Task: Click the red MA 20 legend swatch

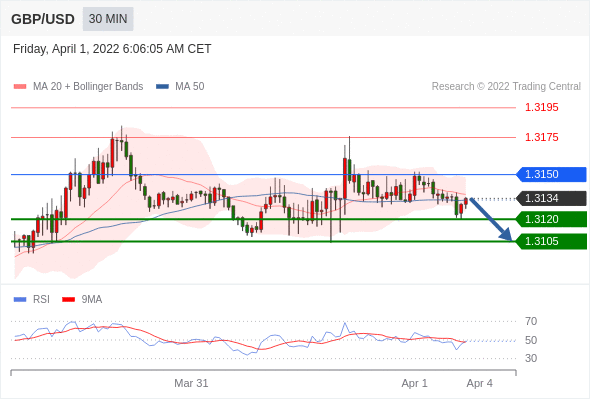Action: 20,87
